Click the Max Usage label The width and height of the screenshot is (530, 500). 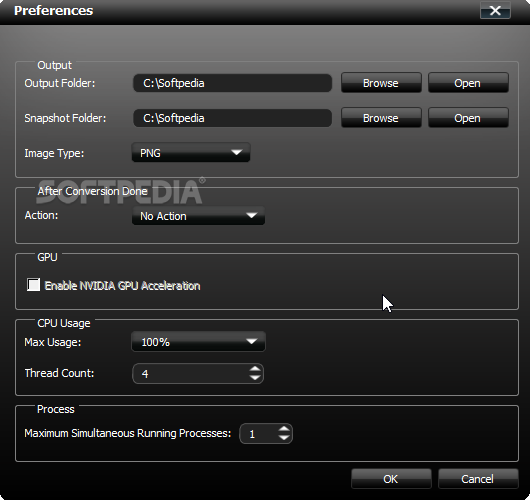click(53, 342)
